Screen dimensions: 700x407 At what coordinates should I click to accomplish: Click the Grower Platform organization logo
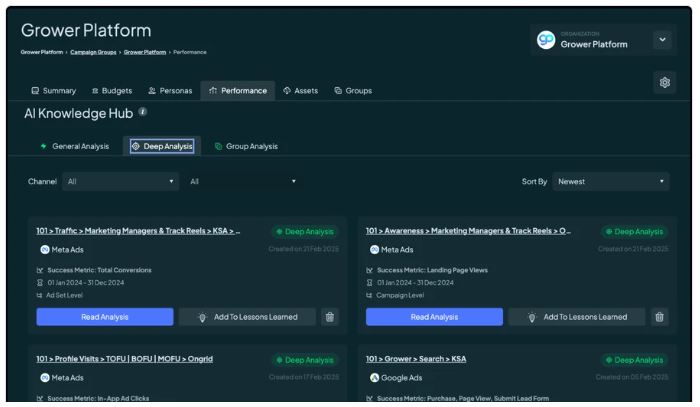coord(546,40)
